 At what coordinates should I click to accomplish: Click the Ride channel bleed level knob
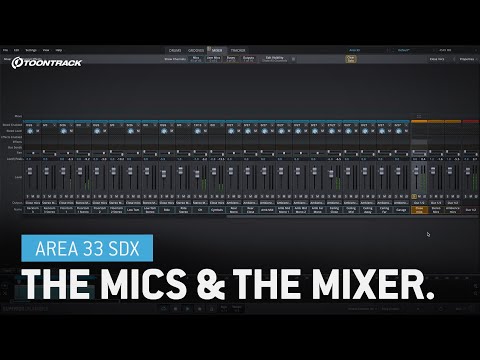point(164,131)
